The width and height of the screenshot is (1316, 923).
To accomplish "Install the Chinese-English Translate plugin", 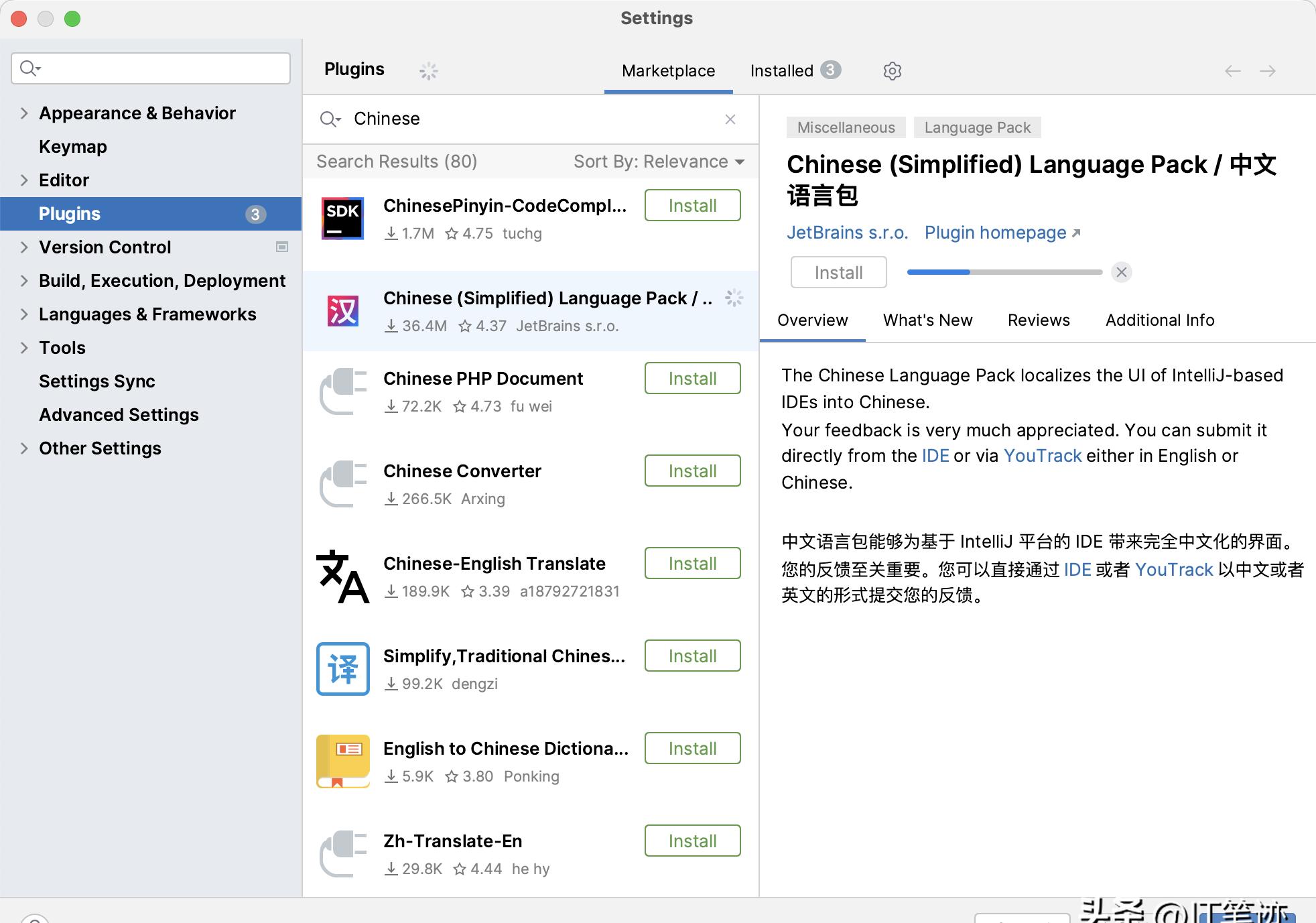I will point(692,563).
